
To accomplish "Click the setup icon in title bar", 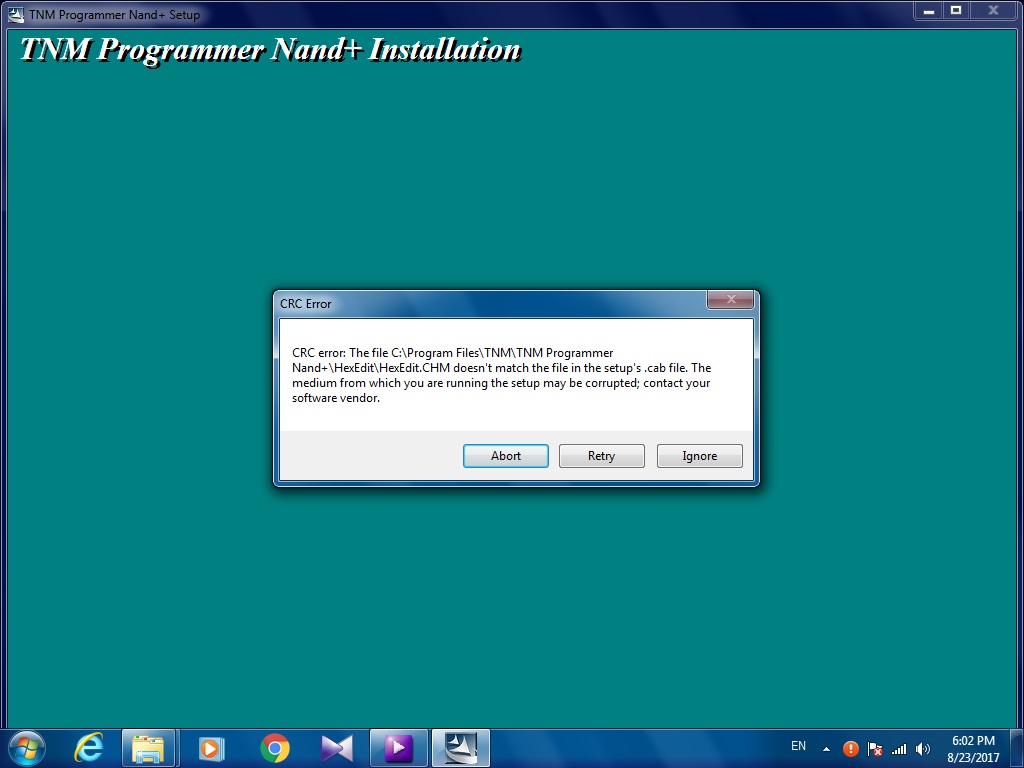I will point(16,14).
